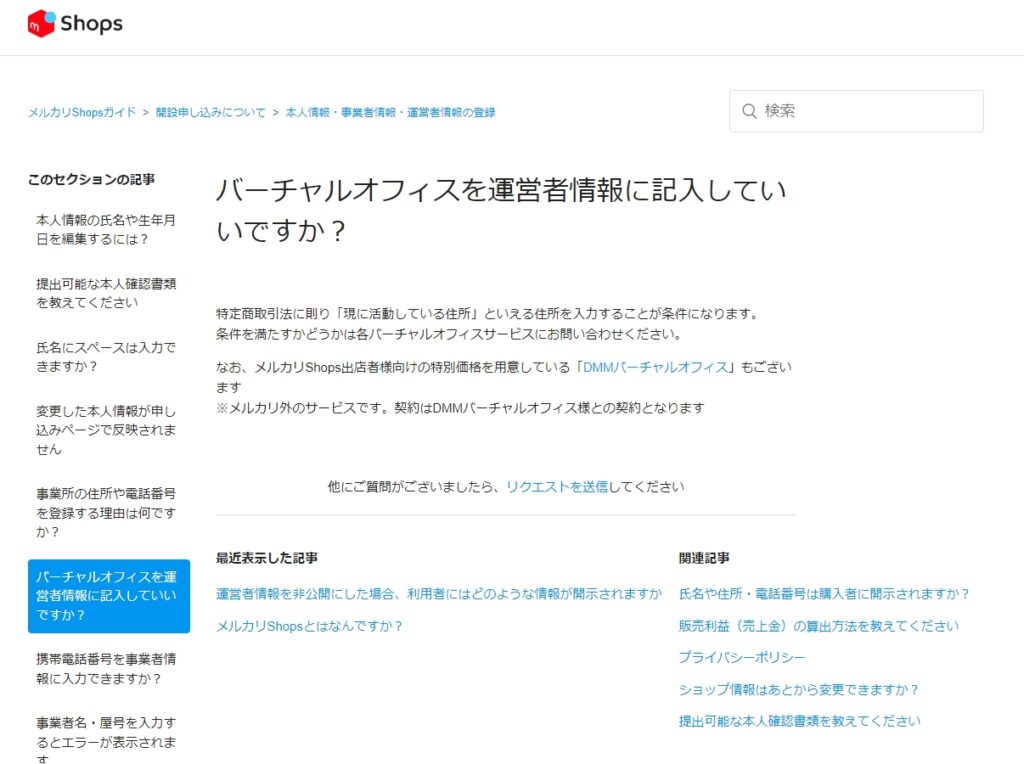Open sidebar article 携帯電話番号を事業者情報に入力できますか？
This screenshot has width=1024, height=764.
pos(106,669)
